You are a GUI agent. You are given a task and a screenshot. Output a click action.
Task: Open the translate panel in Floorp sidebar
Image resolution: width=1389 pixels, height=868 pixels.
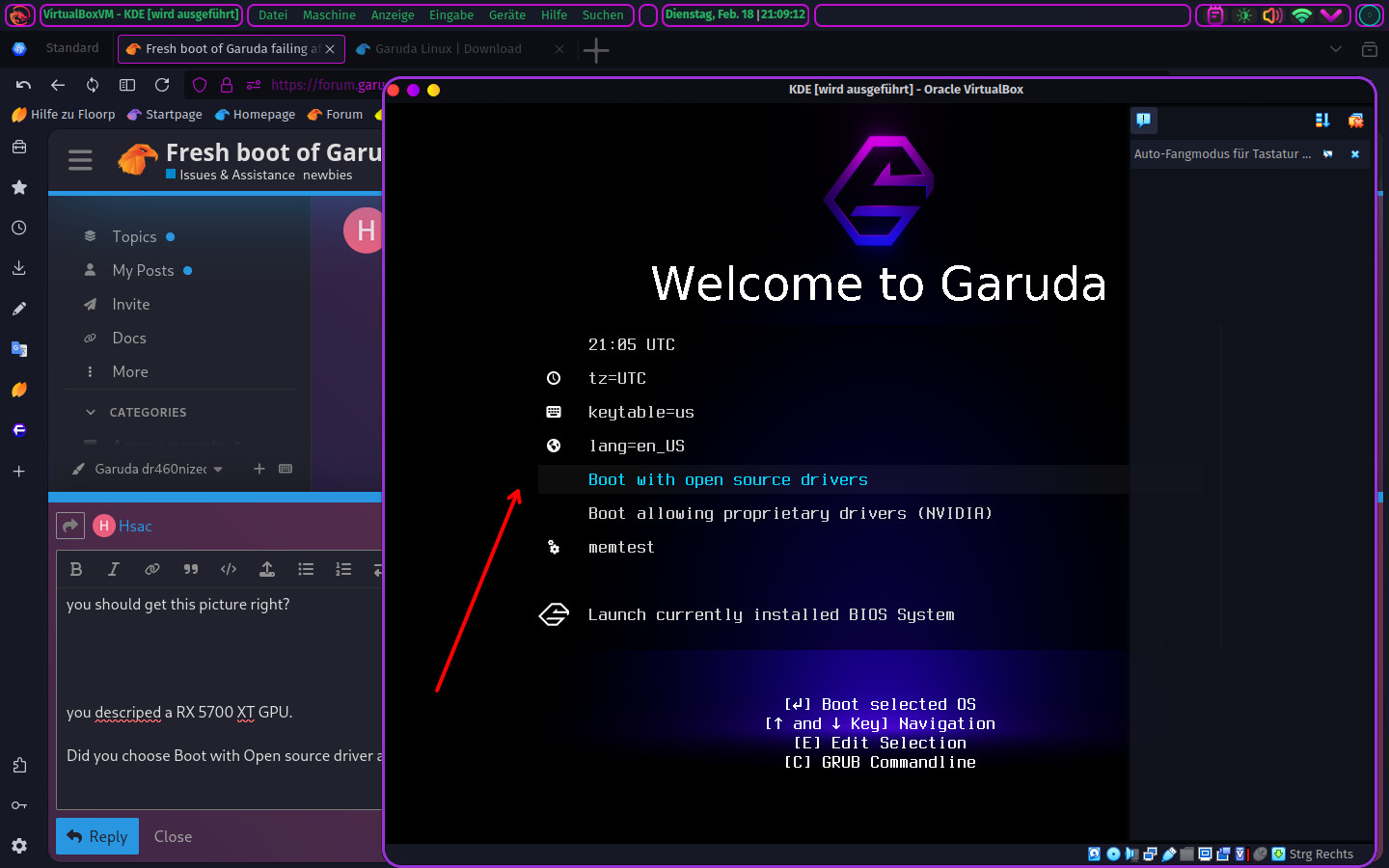(x=19, y=349)
